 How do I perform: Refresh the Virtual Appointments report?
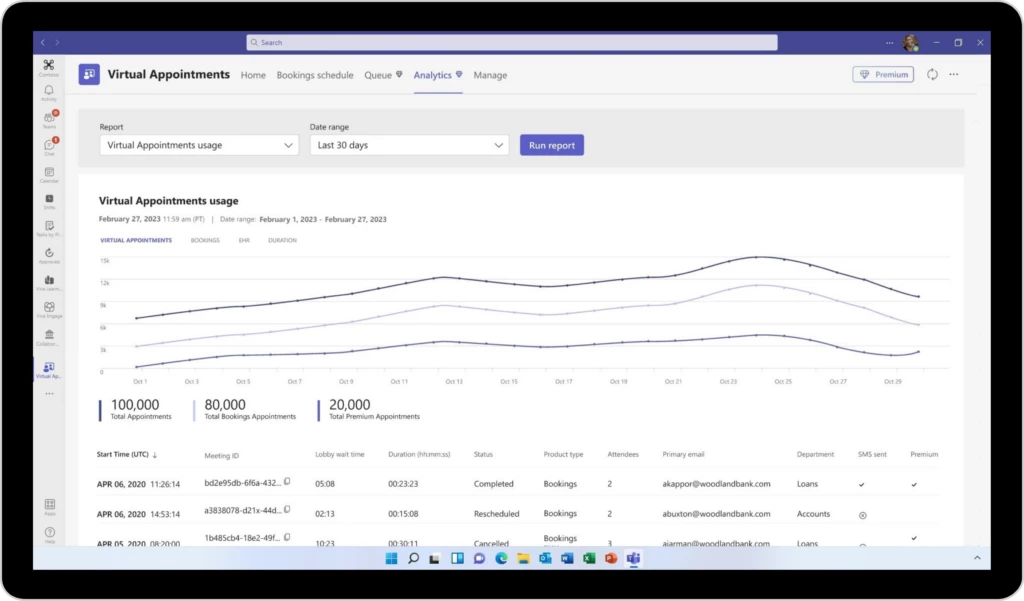pos(931,74)
